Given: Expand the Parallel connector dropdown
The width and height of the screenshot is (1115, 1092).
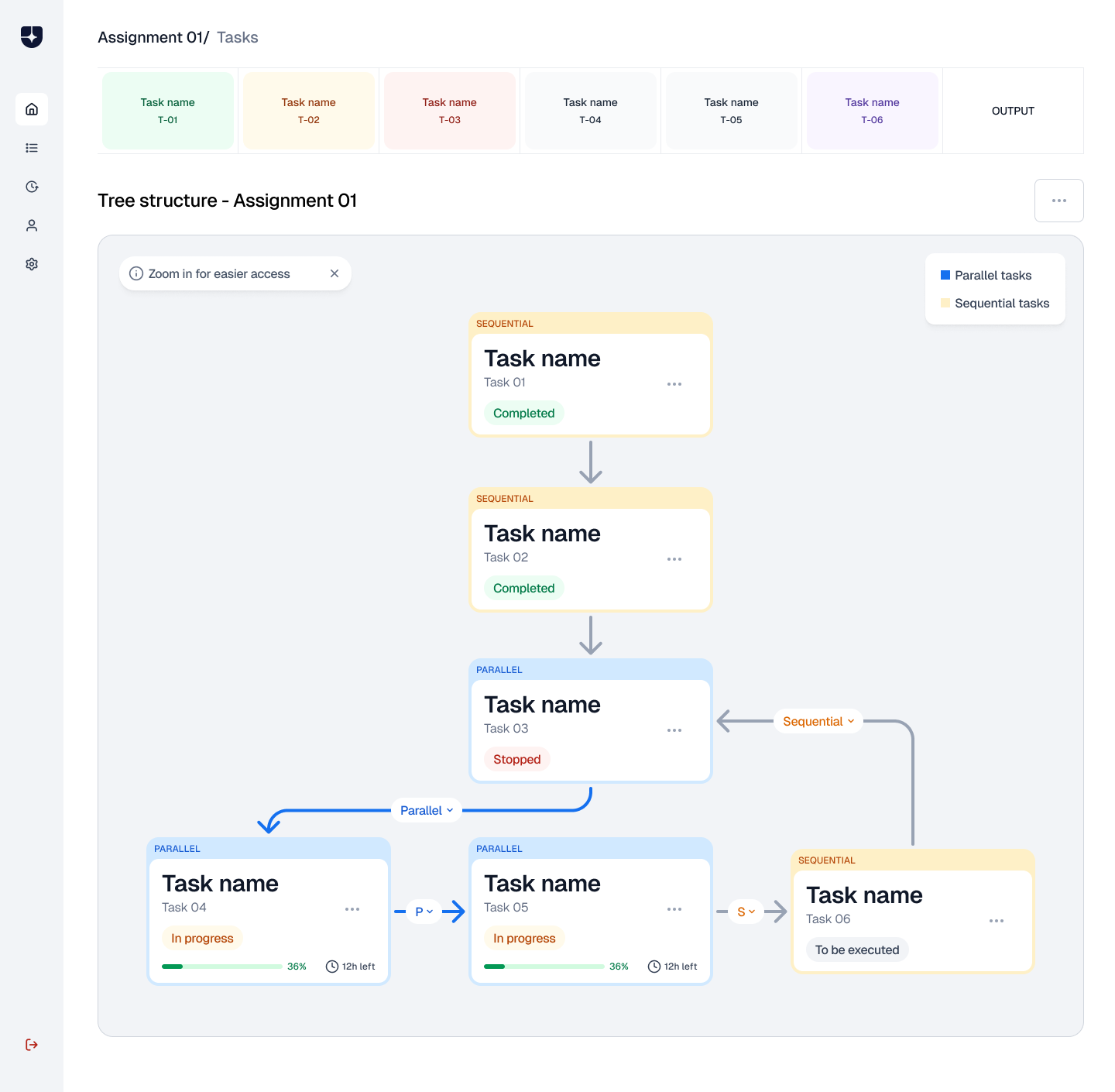Looking at the screenshot, I should point(427,810).
